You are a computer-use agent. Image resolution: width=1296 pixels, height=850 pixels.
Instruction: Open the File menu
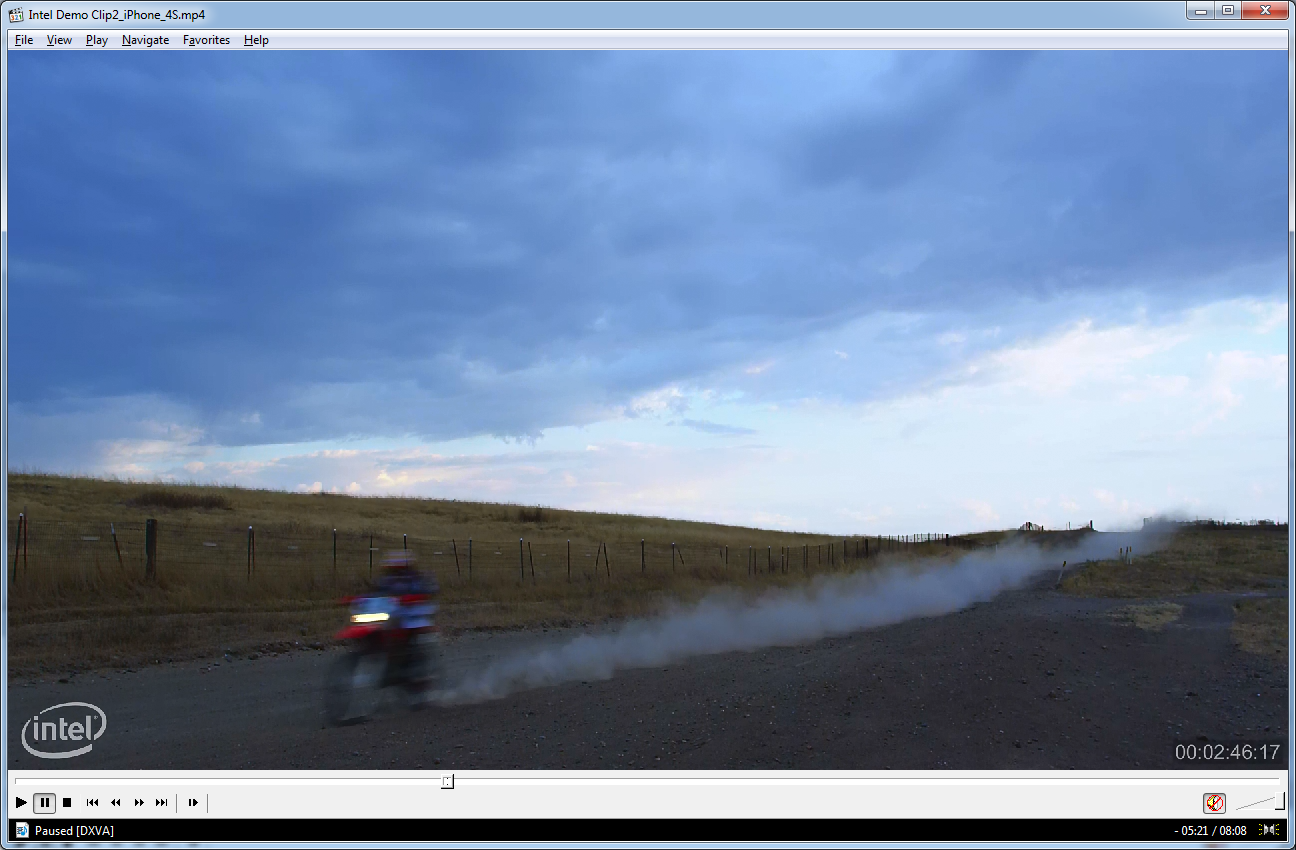(x=24, y=40)
